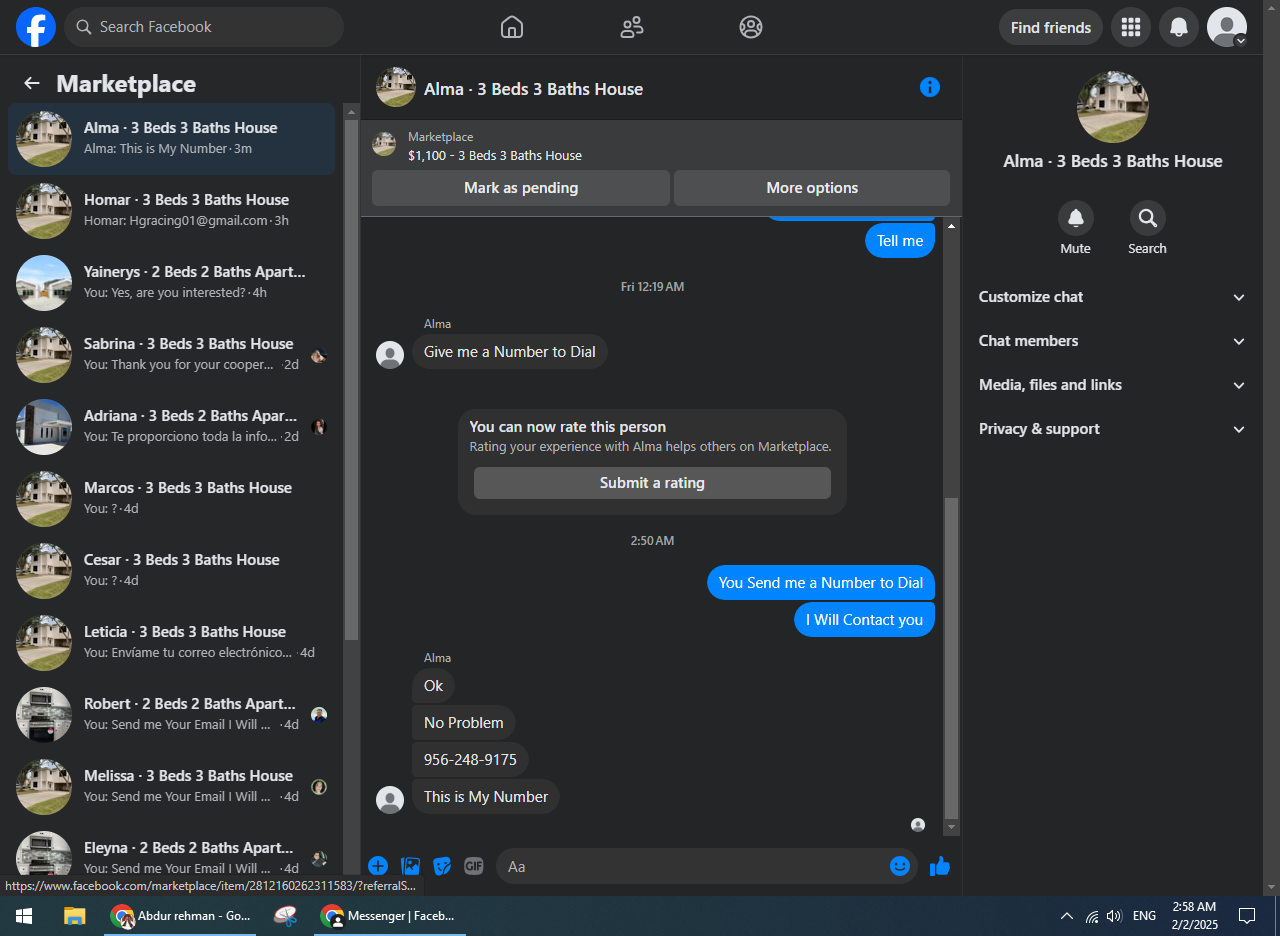Attach a photo with image icon
This screenshot has height=936, width=1280.
410,866
